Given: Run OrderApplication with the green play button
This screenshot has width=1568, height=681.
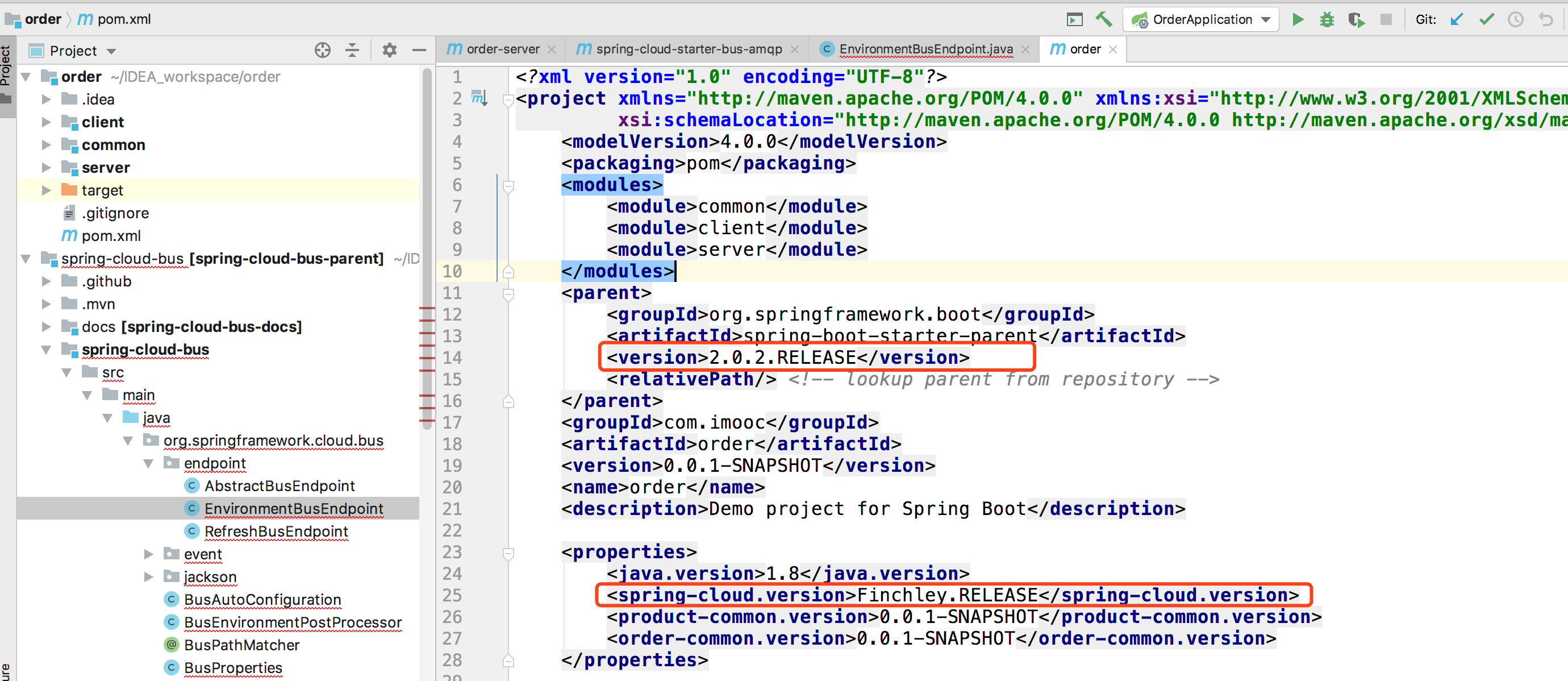Looking at the screenshot, I should [x=1297, y=19].
